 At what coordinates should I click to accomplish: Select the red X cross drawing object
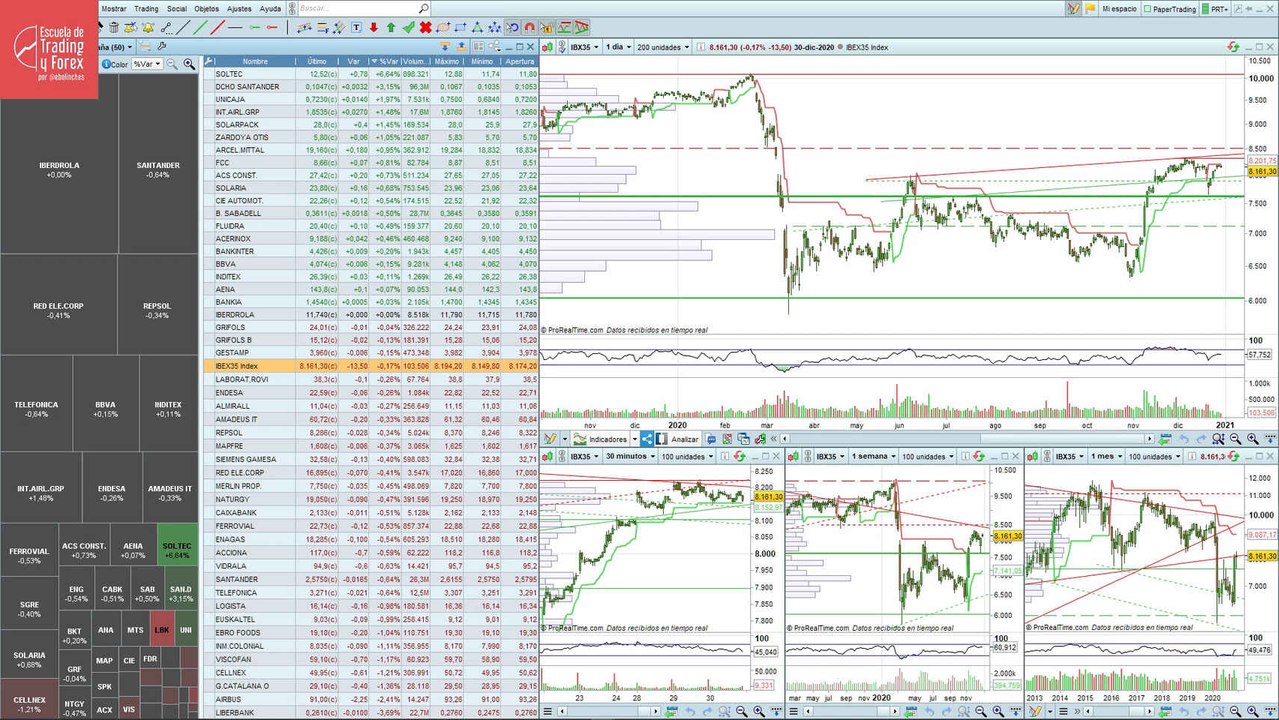coord(425,27)
